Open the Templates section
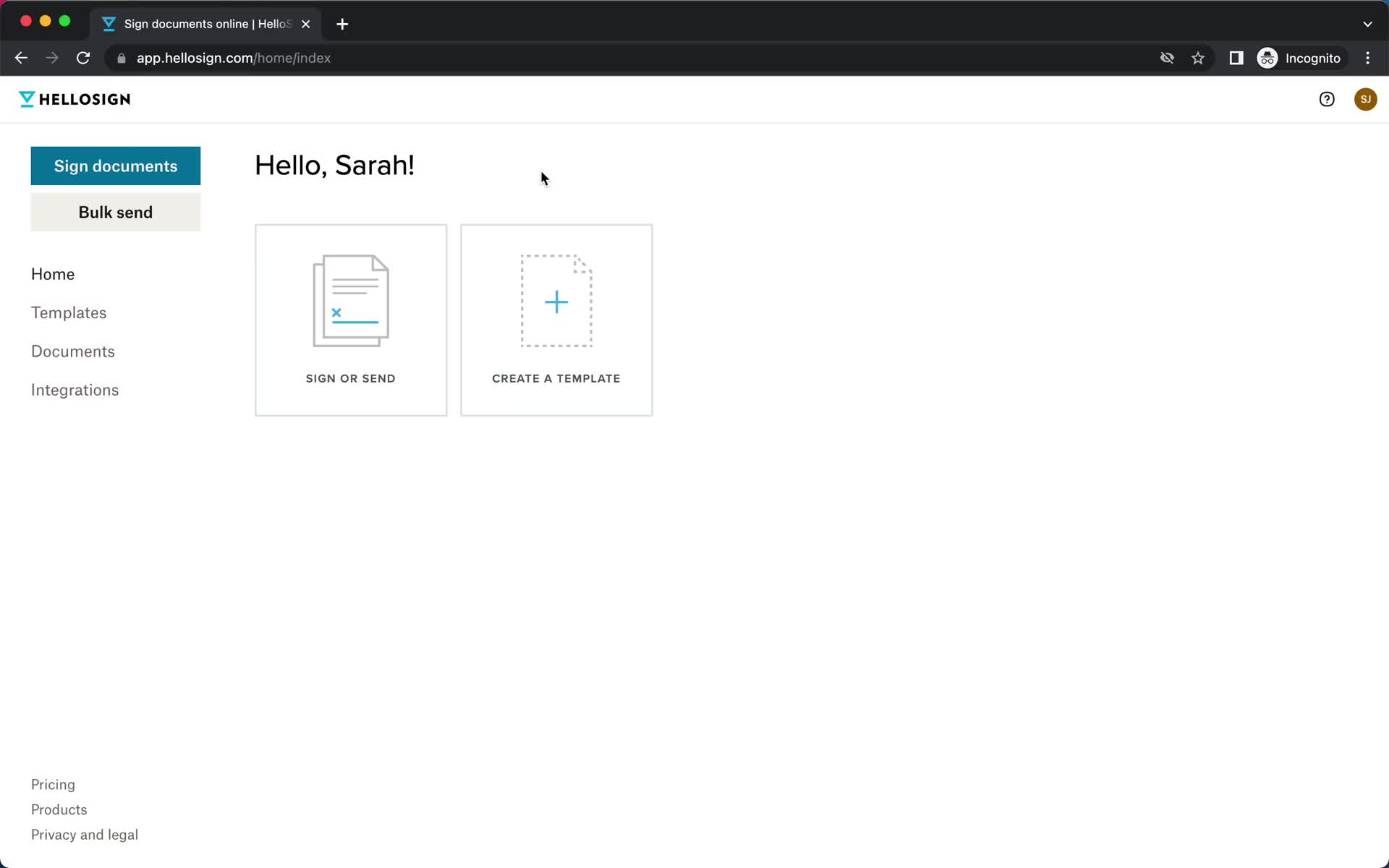This screenshot has width=1389, height=868. (69, 313)
